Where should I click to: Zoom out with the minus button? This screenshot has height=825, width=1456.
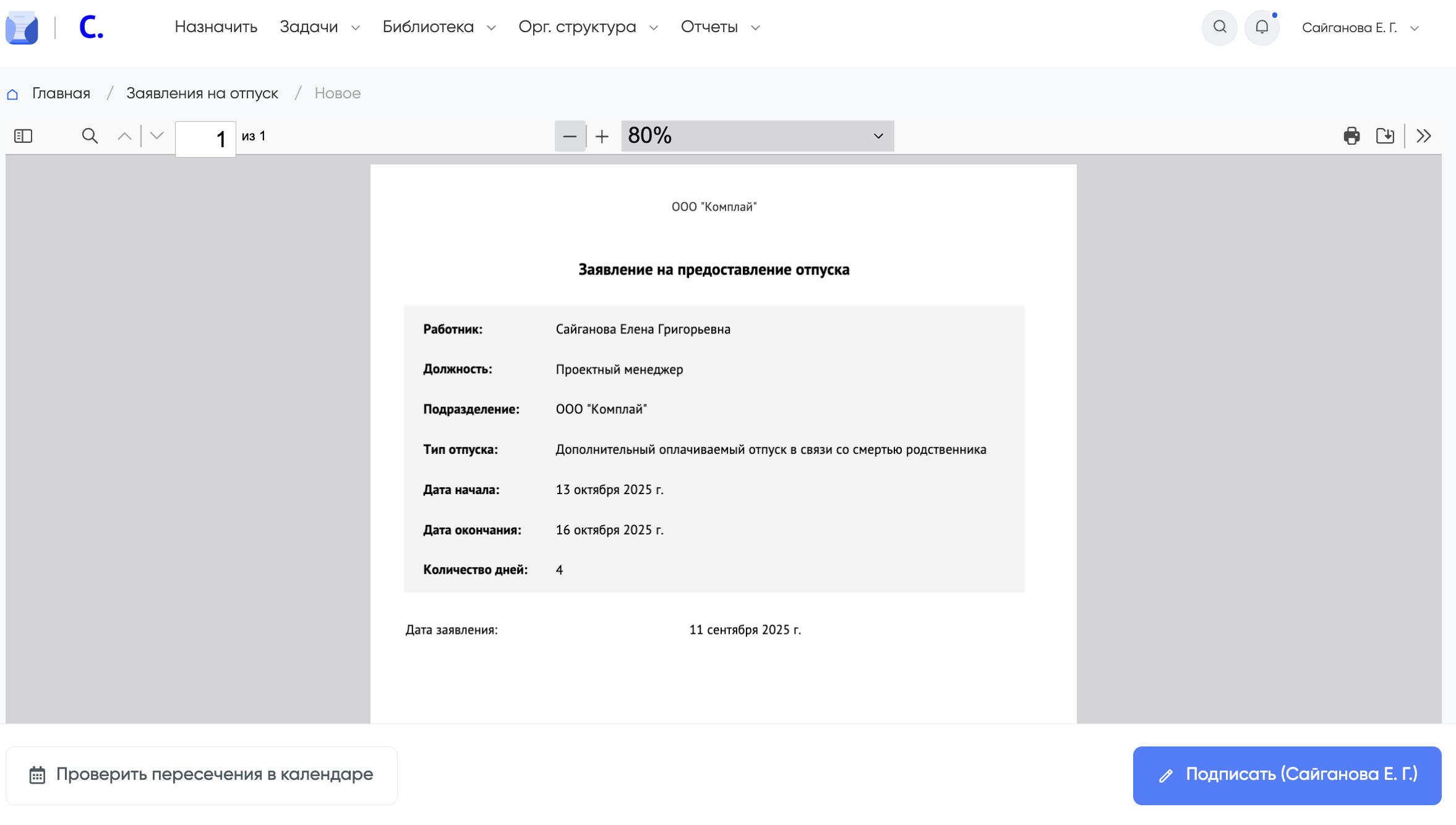[570, 136]
